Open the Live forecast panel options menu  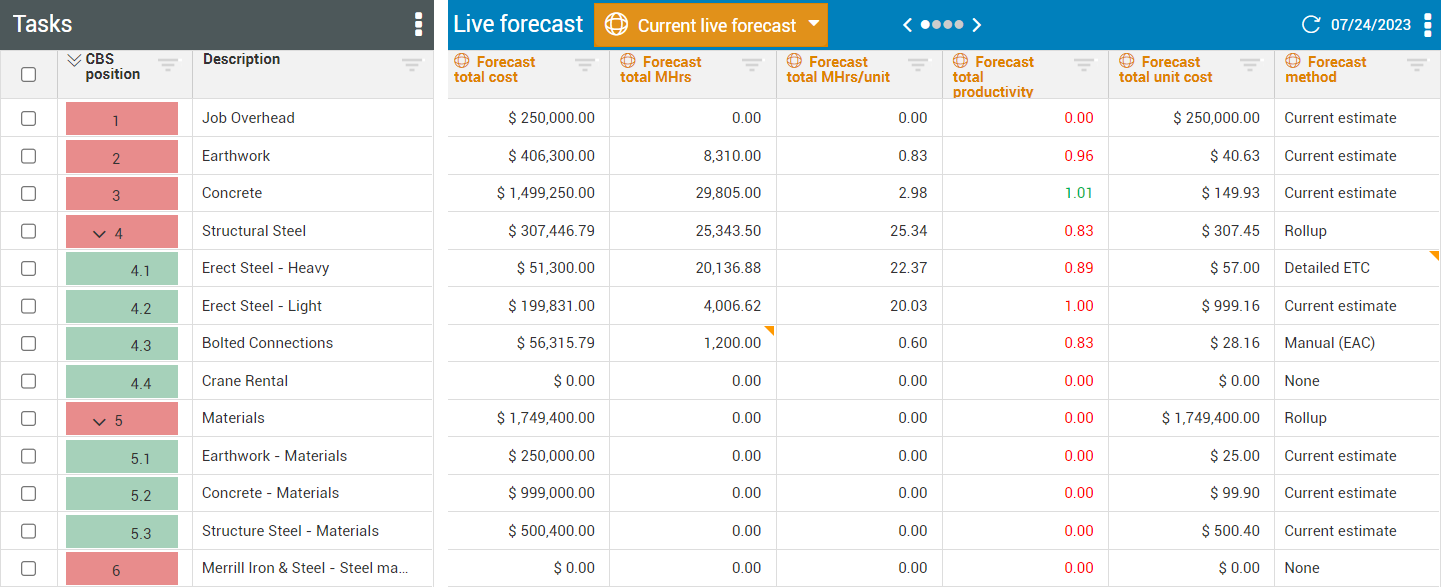1427,25
